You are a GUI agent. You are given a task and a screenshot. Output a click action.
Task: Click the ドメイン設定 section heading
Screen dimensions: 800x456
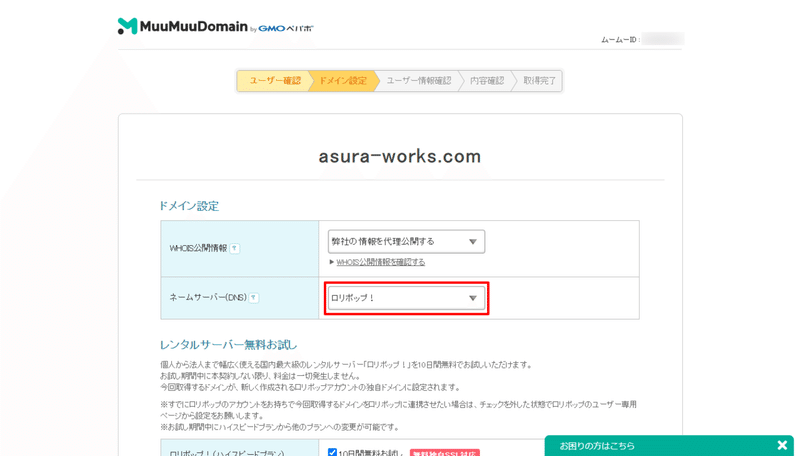pyautogui.click(x=189, y=206)
